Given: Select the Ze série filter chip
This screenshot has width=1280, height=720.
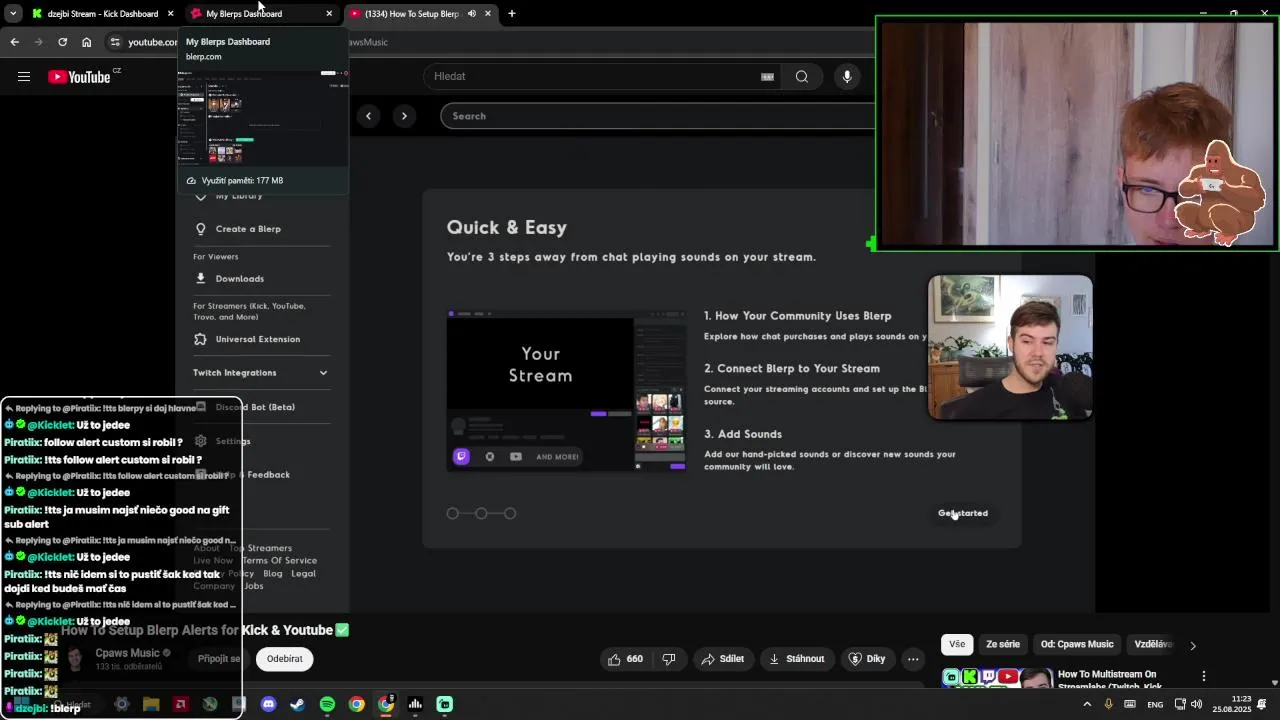Looking at the screenshot, I should tap(1003, 645).
